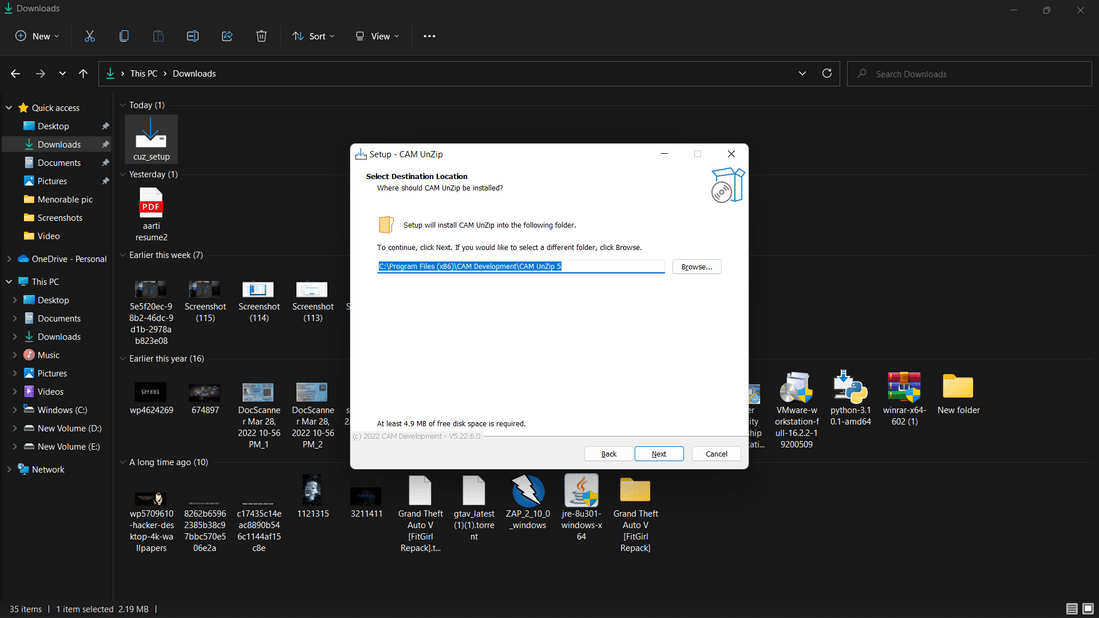Click Next in the CAM UnZip setup
The height and width of the screenshot is (618, 1099).
pyautogui.click(x=659, y=454)
